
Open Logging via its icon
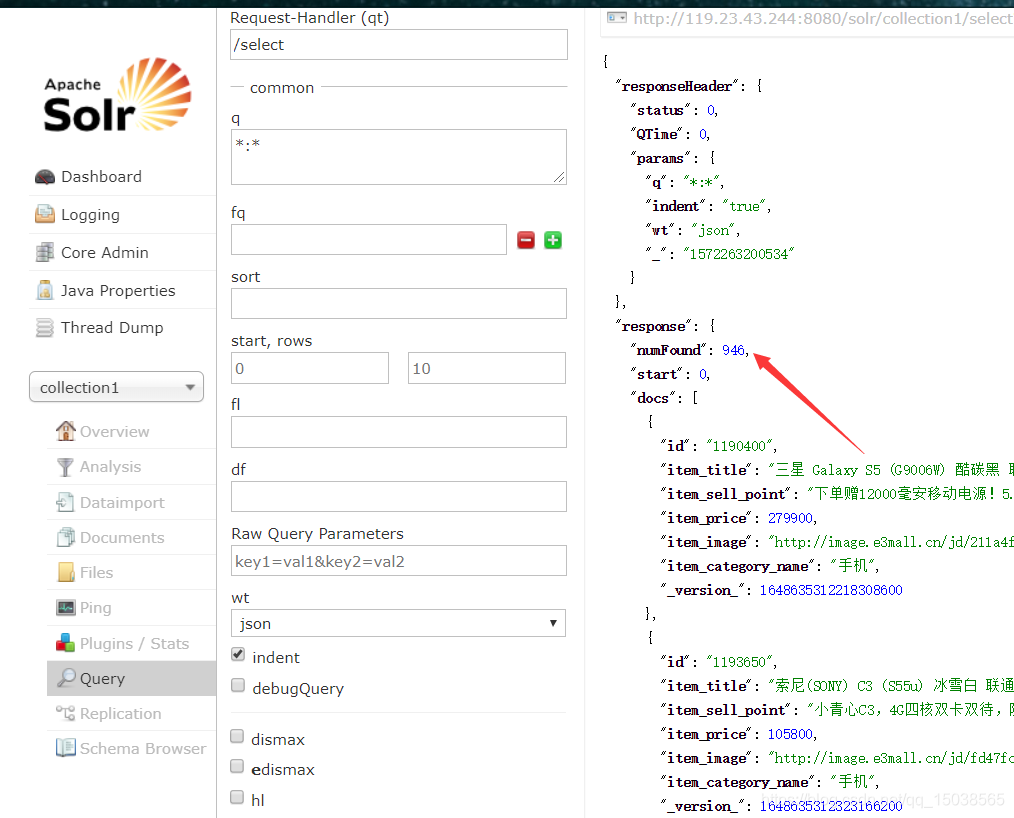tap(45, 214)
